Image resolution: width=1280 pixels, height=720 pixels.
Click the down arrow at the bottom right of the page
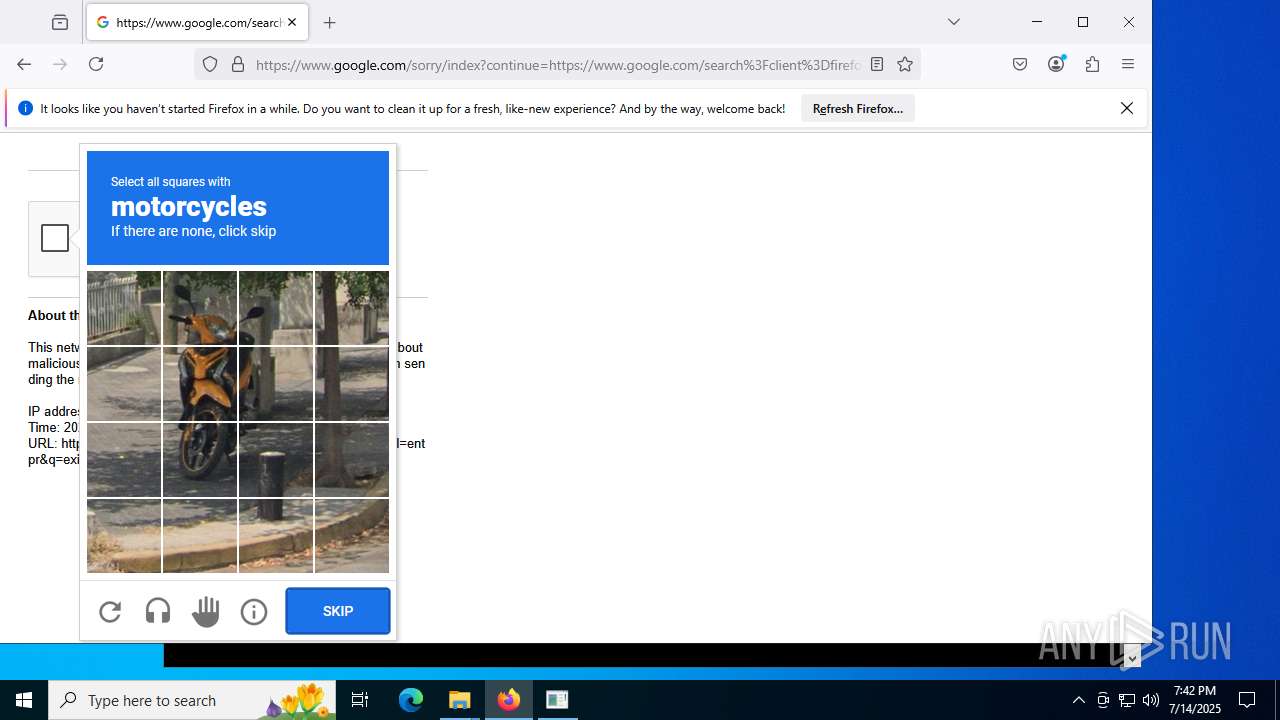point(1132,658)
